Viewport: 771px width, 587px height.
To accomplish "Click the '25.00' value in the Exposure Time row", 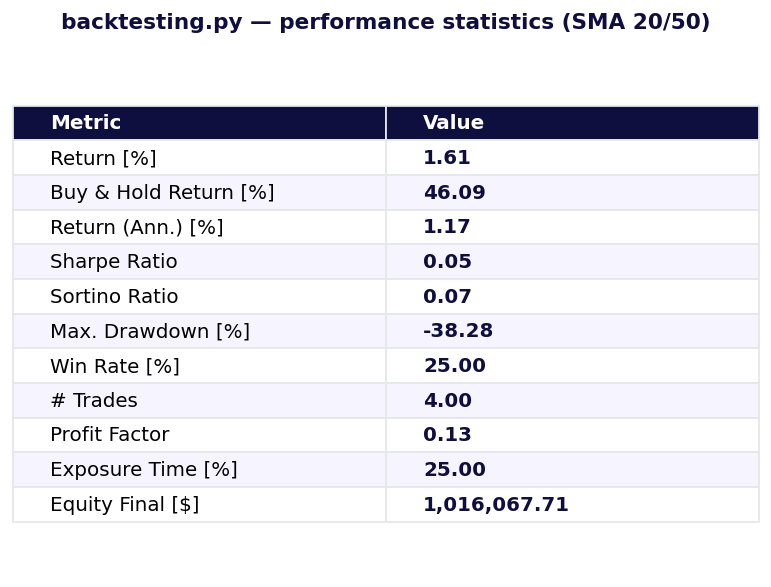I will coord(455,470).
